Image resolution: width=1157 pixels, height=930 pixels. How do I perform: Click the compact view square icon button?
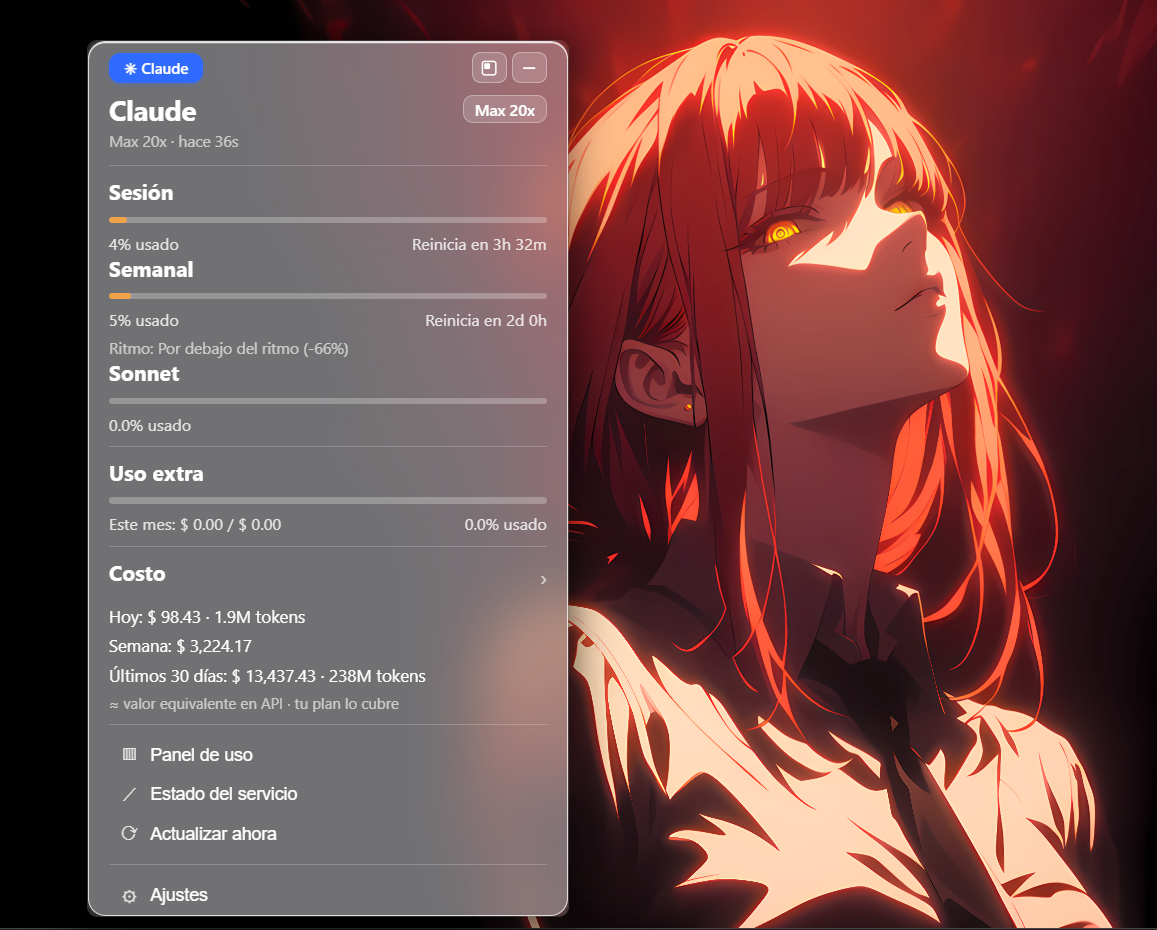pos(489,68)
